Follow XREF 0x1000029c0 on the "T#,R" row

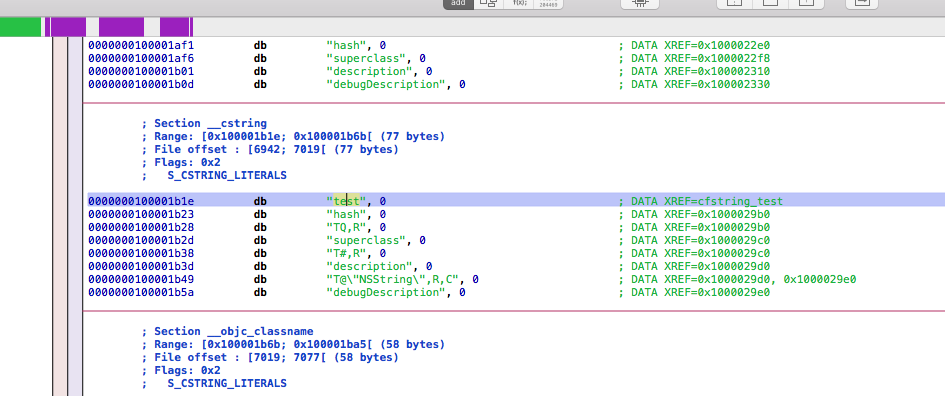(x=734, y=253)
